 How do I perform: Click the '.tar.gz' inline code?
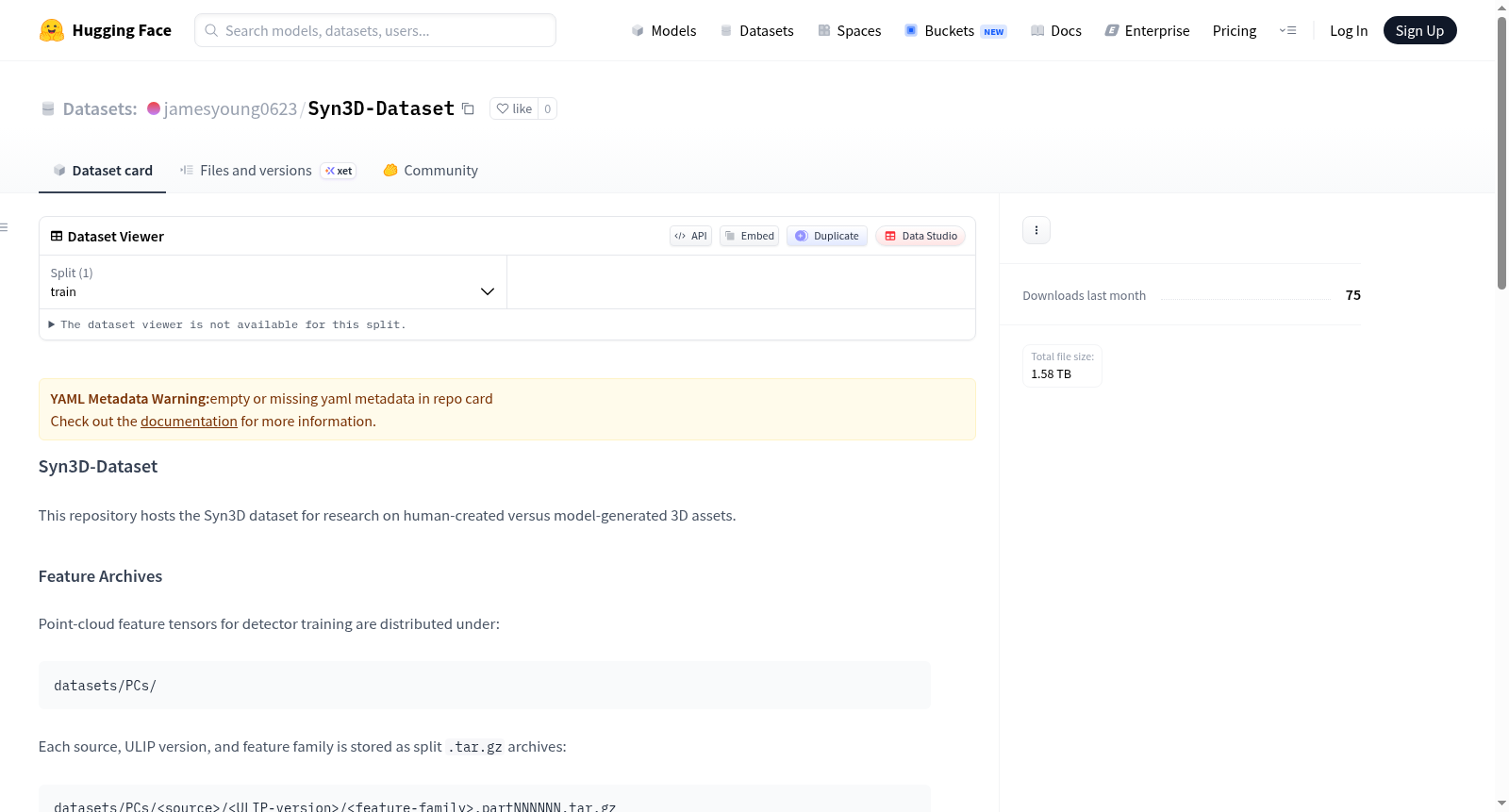pyautogui.click(x=474, y=747)
